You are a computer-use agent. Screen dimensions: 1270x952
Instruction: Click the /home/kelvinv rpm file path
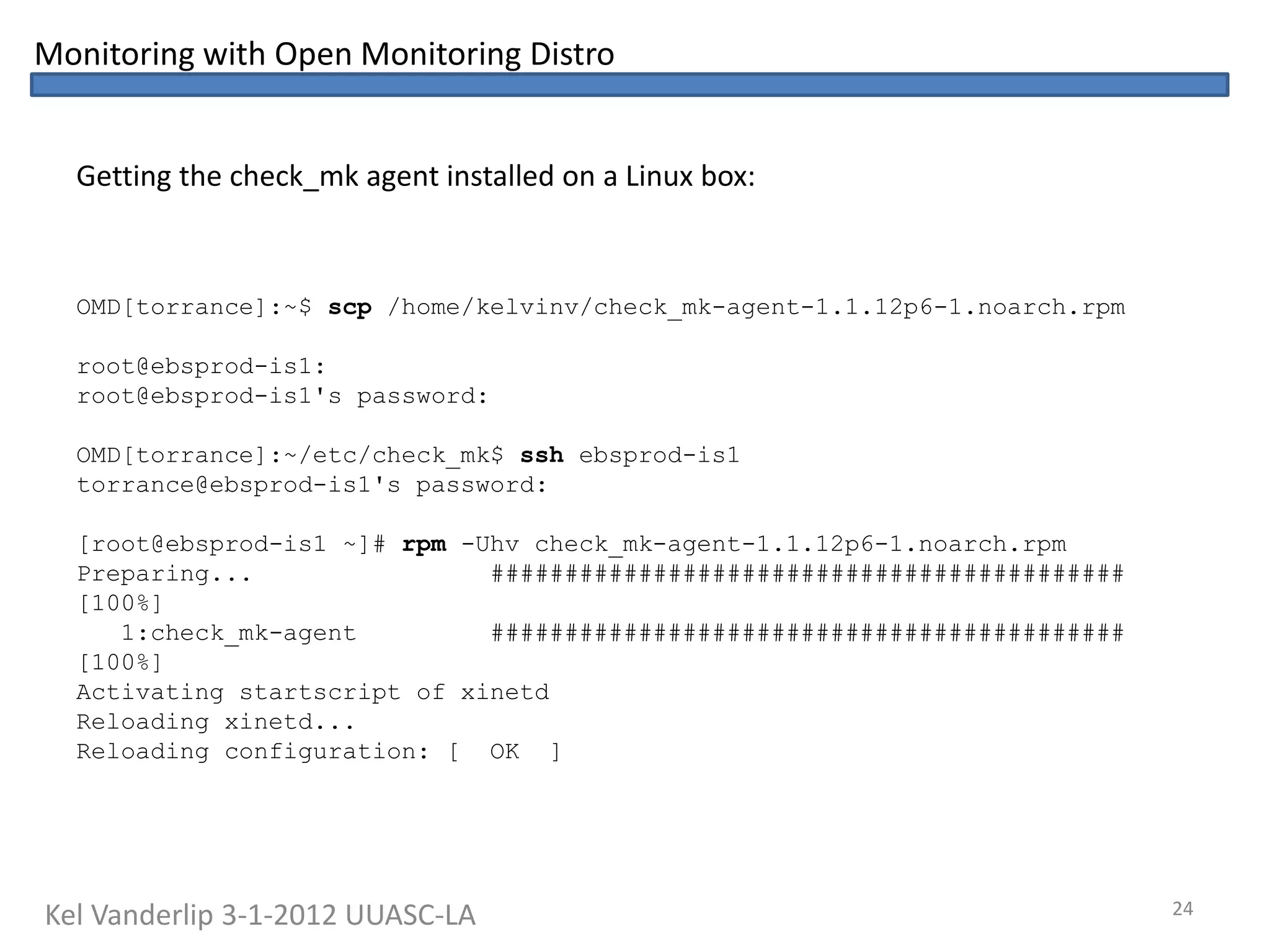click(x=755, y=307)
